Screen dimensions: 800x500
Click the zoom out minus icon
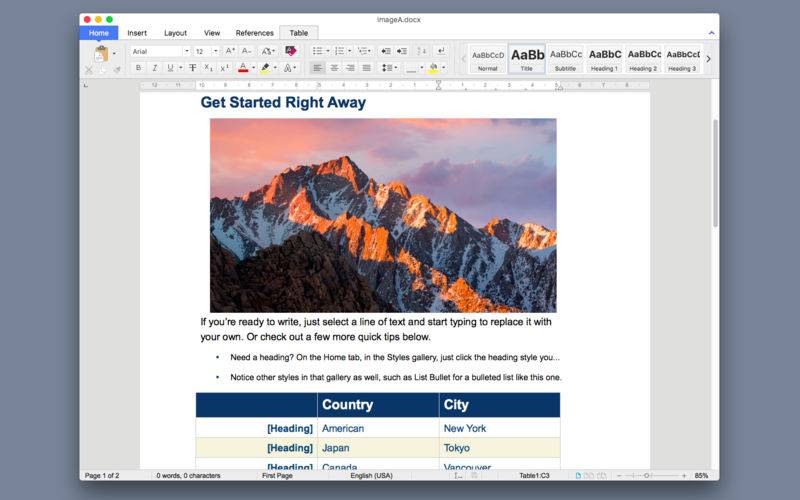click(619, 476)
